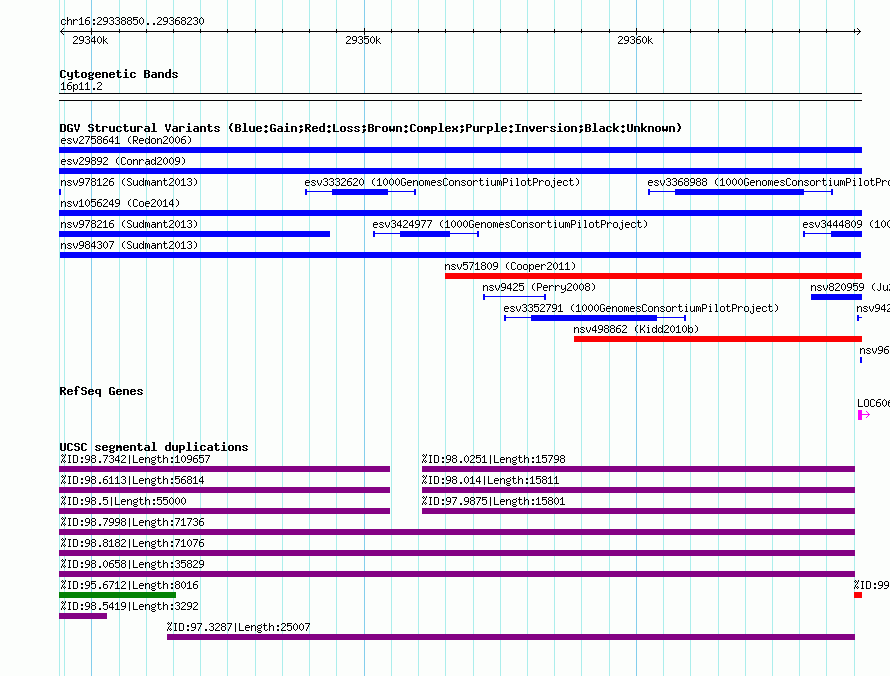Viewport: 890px width, 676px height.
Task: Select short purple bar %ID:98.5419 Length:3292
Action: [x=83, y=616]
